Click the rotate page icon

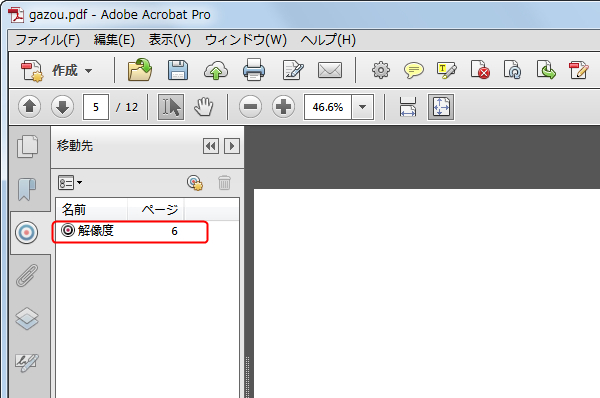(512, 70)
